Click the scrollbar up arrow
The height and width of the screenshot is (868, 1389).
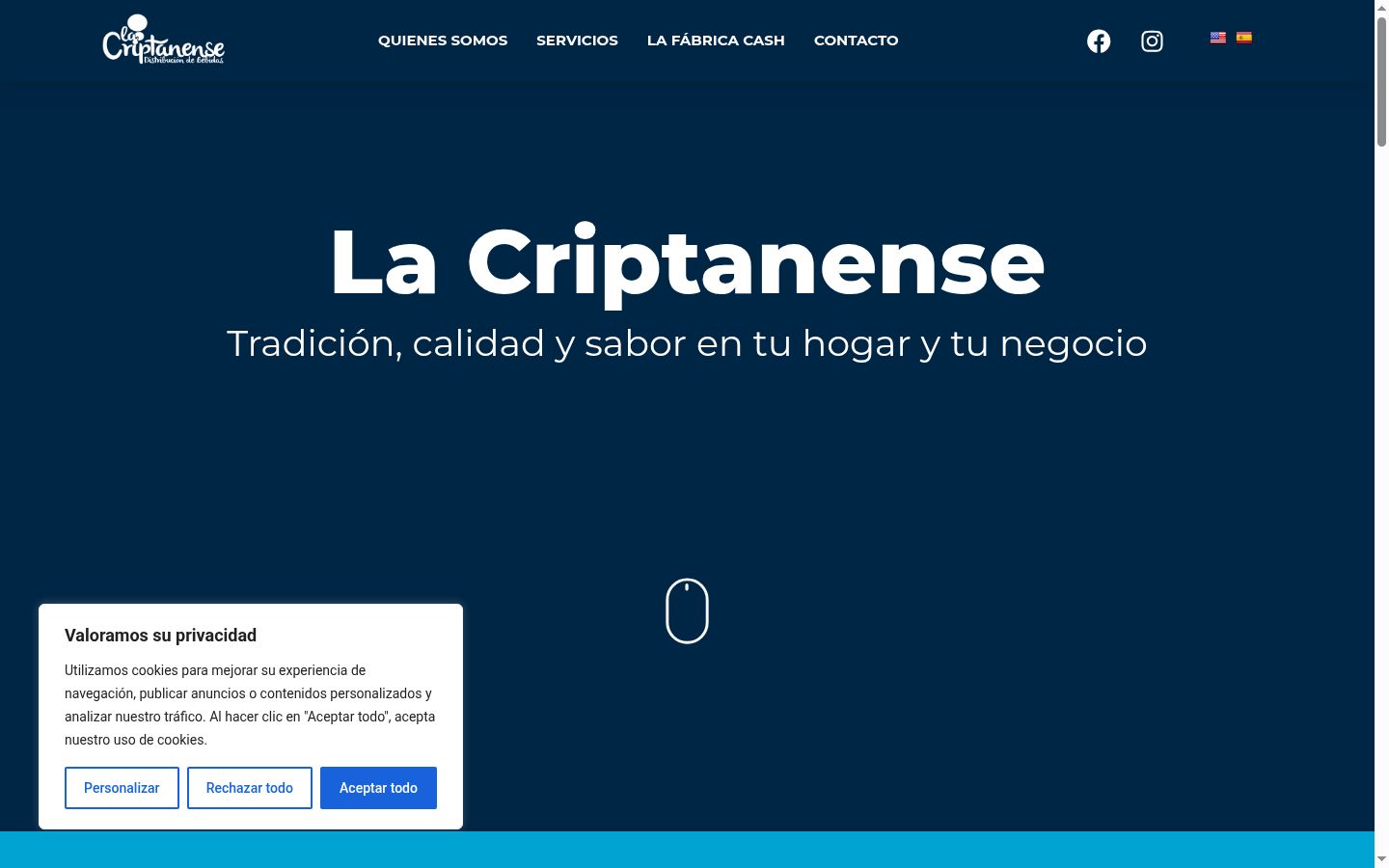(x=1381, y=7)
